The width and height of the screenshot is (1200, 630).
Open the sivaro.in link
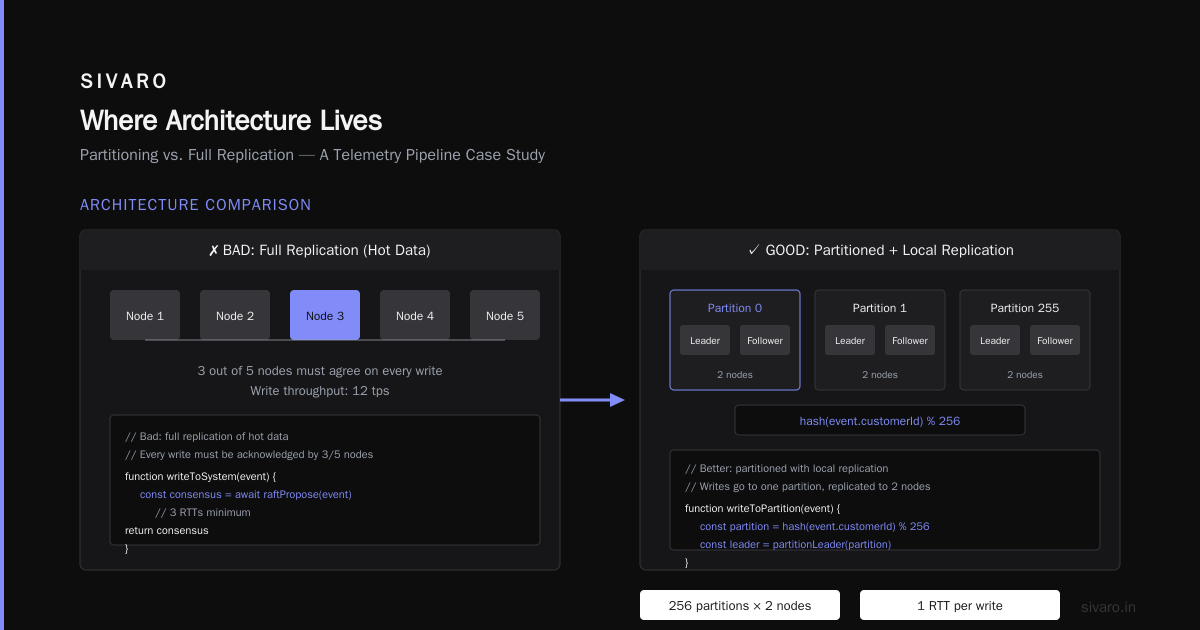click(x=1109, y=607)
